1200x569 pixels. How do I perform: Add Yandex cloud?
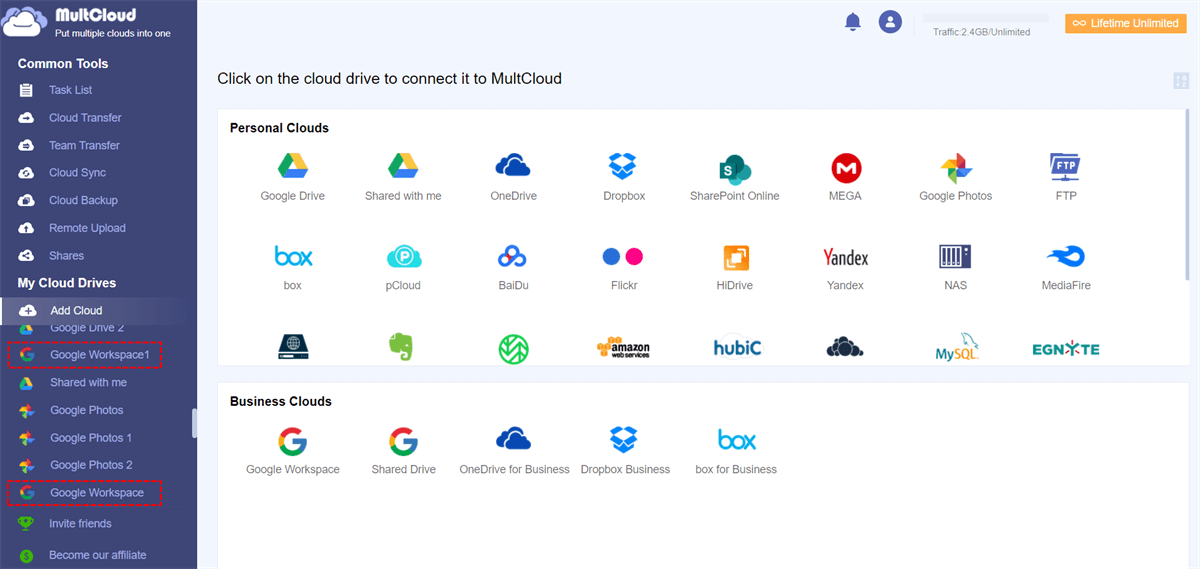[845, 267]
